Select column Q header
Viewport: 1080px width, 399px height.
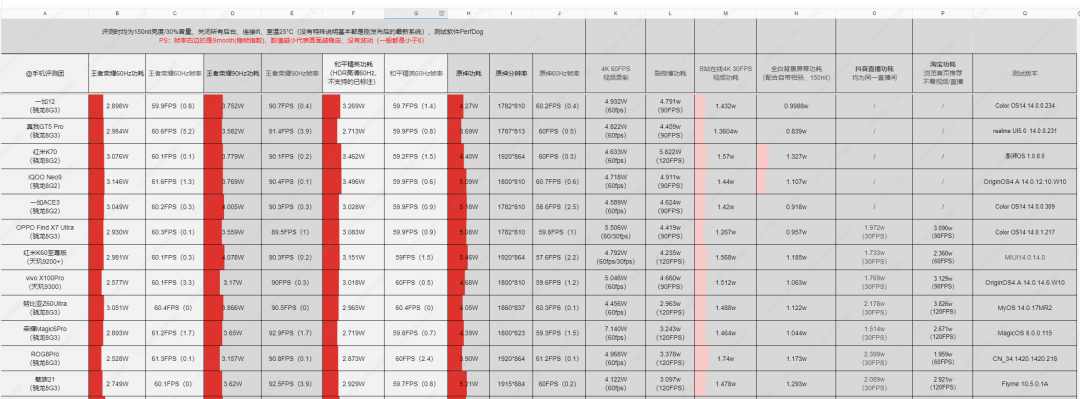click(1025, 13)
